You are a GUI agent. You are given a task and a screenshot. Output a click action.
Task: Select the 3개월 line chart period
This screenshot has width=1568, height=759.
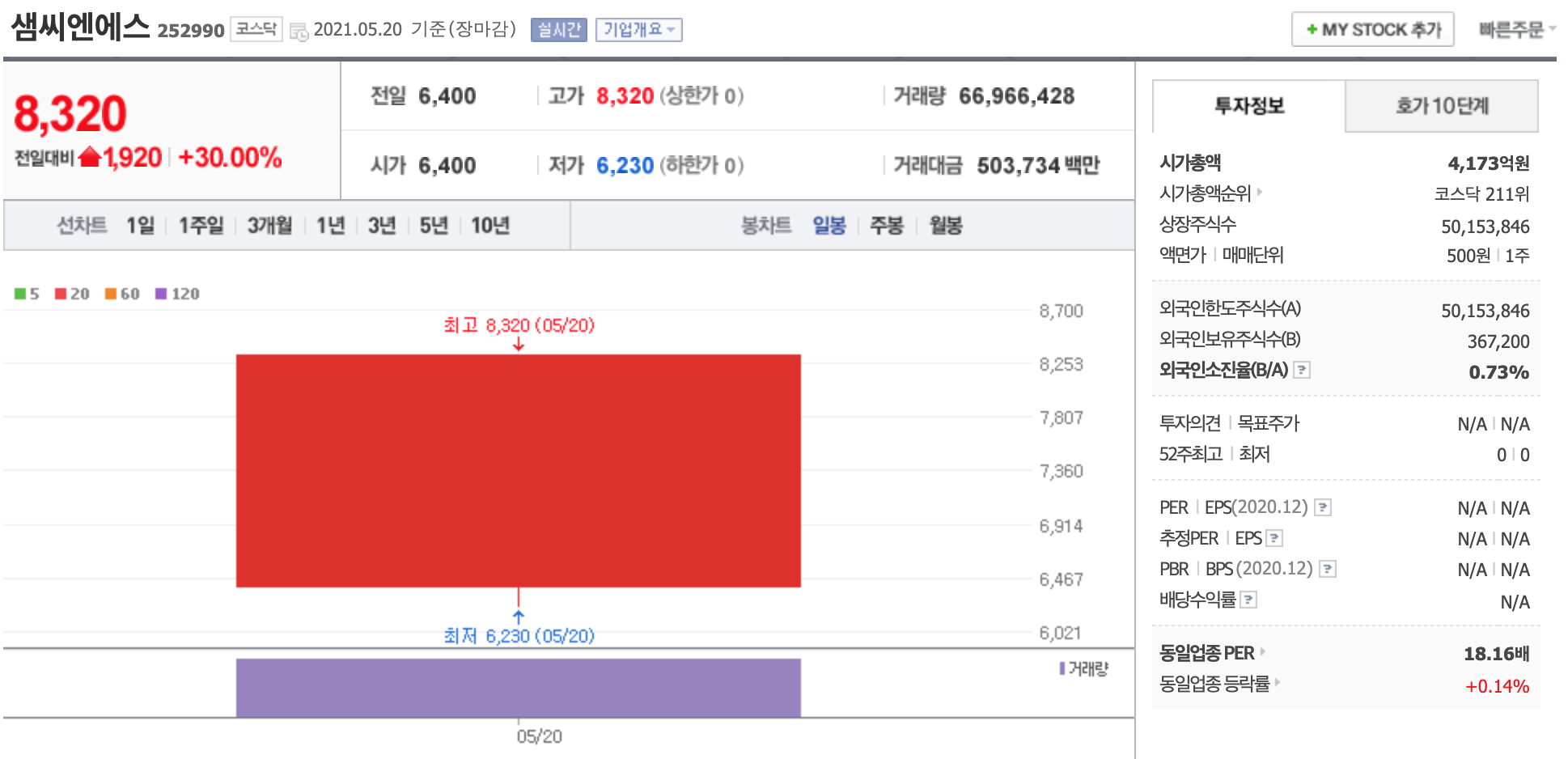tap(269, 225)
